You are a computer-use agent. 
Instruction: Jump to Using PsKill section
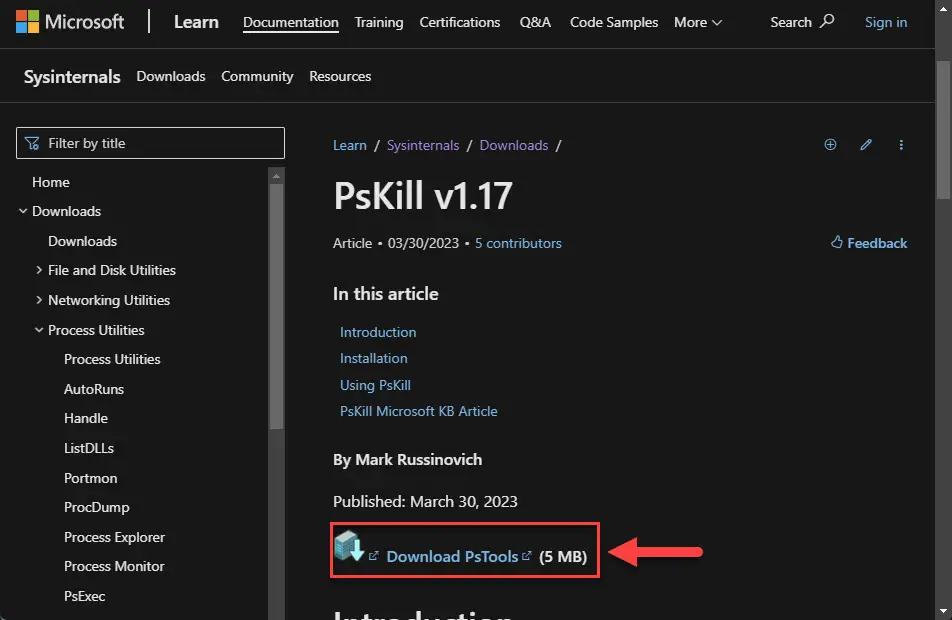pos(375,385)
